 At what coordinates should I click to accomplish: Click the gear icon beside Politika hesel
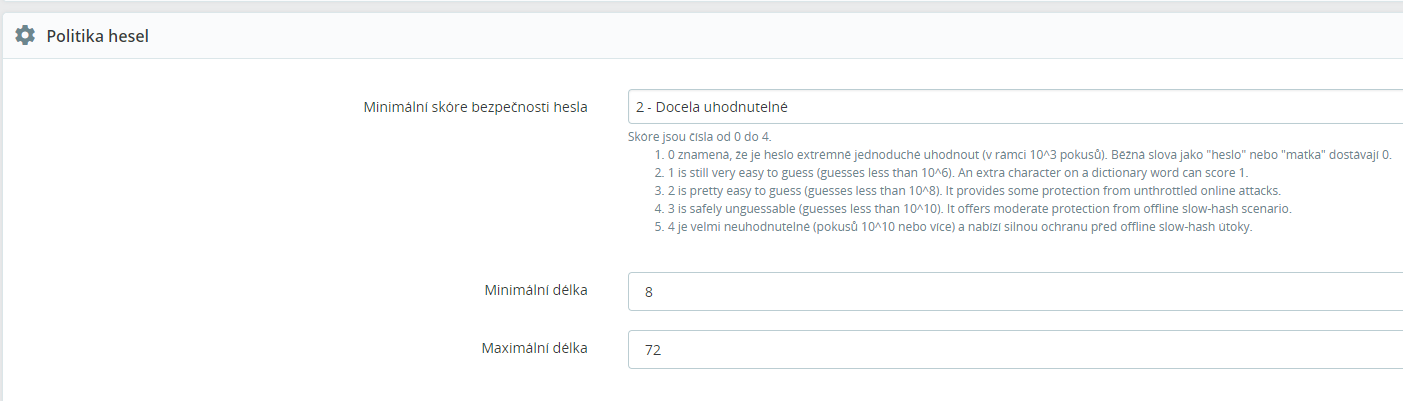coord(25,36)
